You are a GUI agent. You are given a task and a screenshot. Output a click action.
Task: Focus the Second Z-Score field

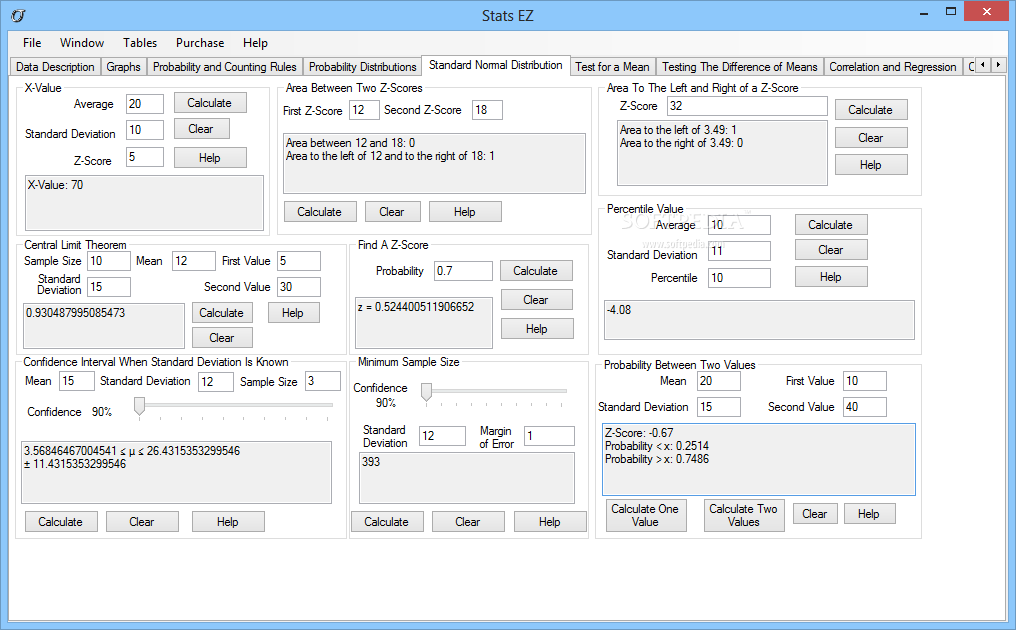click(487, 110)
